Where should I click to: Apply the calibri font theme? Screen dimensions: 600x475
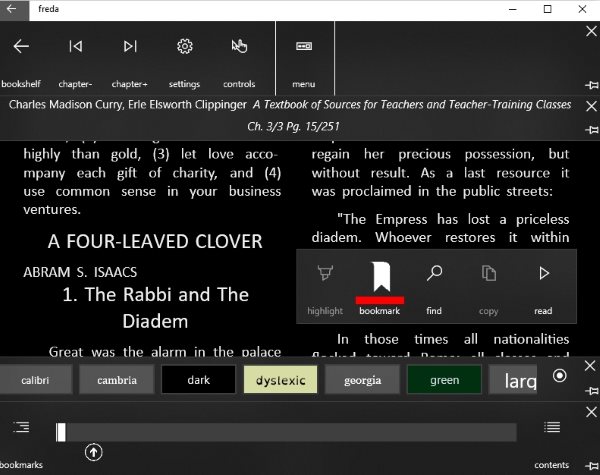[x=35, y=380]
